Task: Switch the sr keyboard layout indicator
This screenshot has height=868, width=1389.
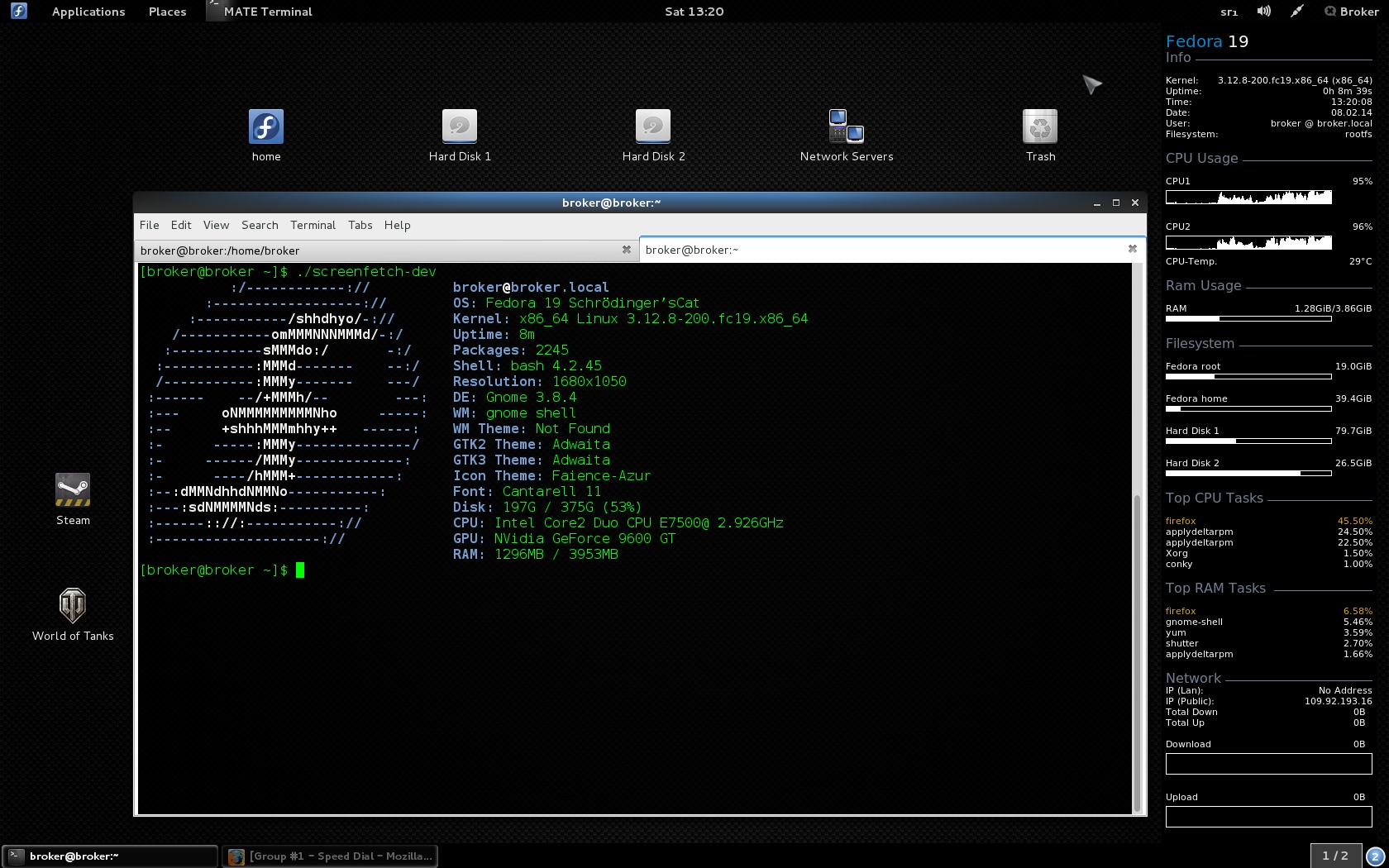Action: 1229,12
